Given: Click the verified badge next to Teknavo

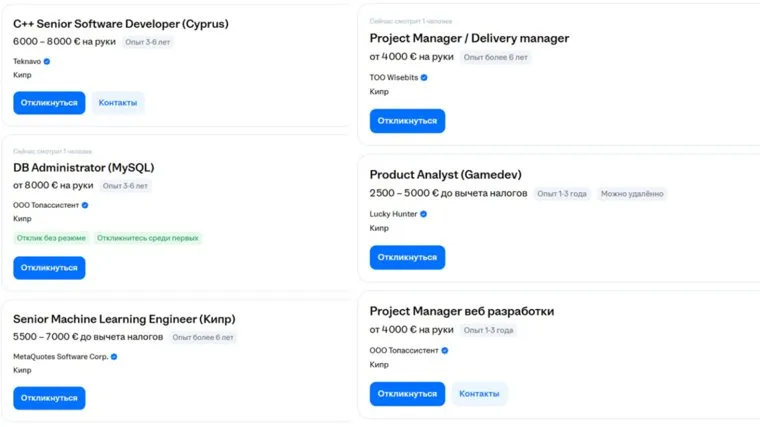Looking at the screenshot, I should (x=47, y=61).
